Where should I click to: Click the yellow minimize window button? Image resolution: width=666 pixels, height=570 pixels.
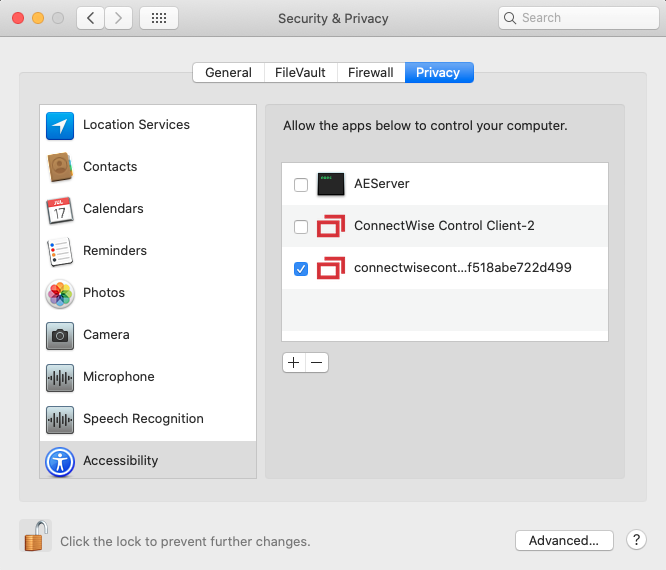tap(38, 18)
